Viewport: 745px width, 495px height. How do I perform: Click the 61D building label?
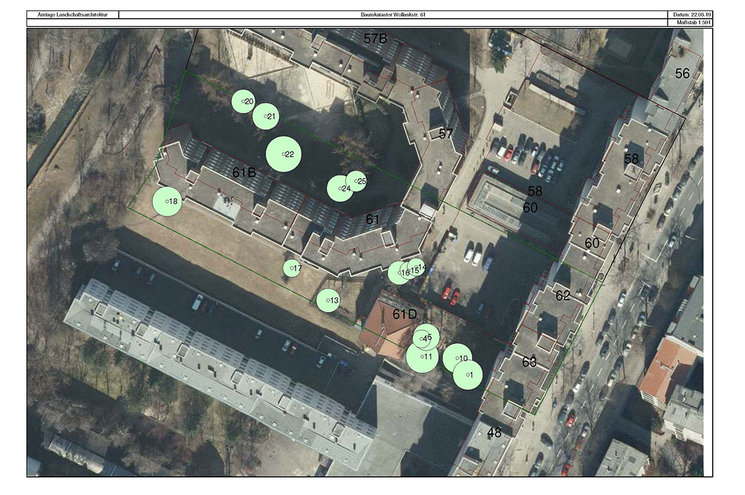[404, 314]
